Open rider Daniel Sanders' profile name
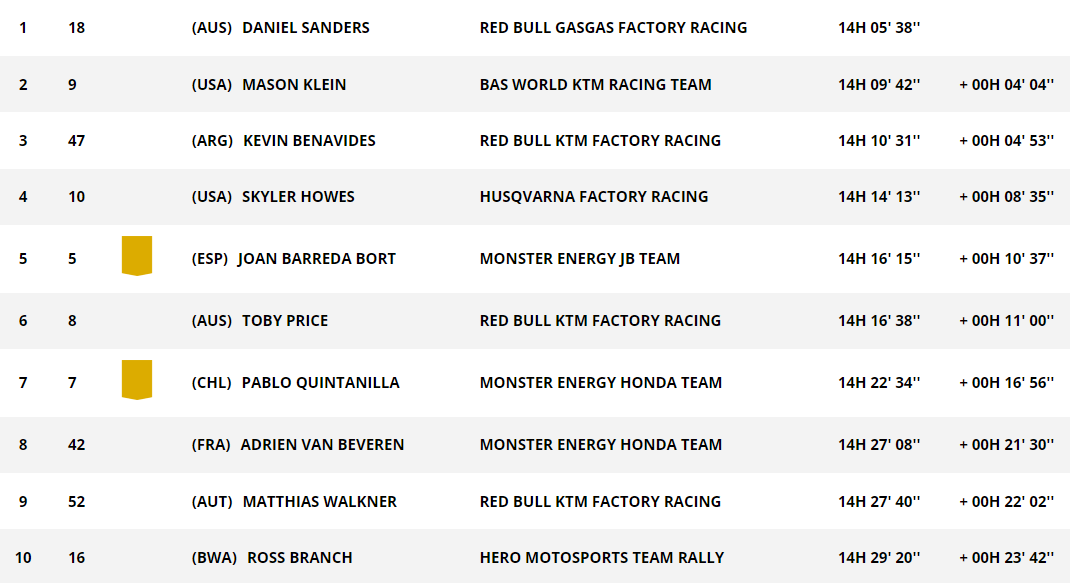1070x583 pixels. (306, 28)
